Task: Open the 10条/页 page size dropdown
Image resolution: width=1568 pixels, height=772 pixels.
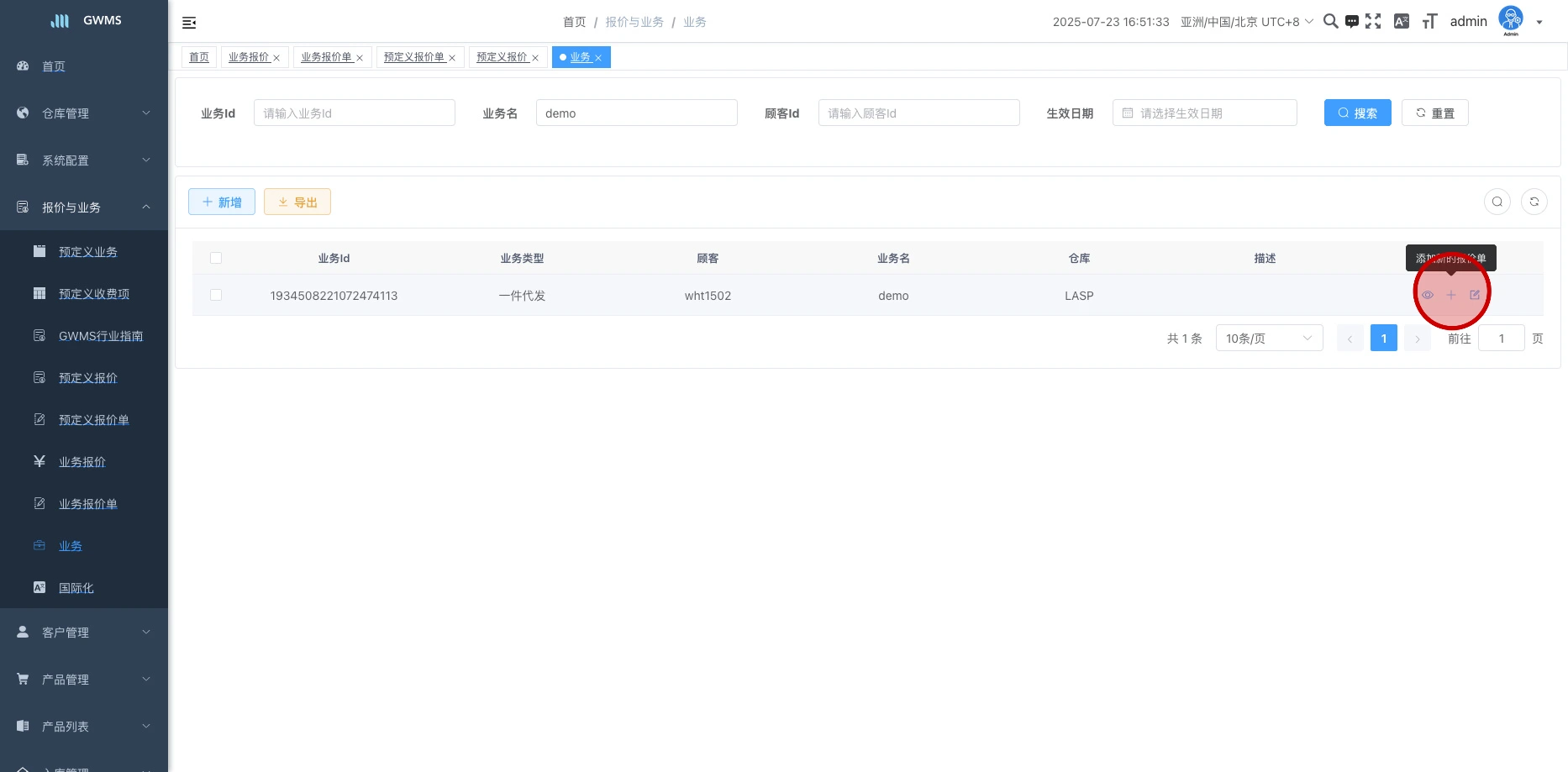Action: pos(1269,339)
